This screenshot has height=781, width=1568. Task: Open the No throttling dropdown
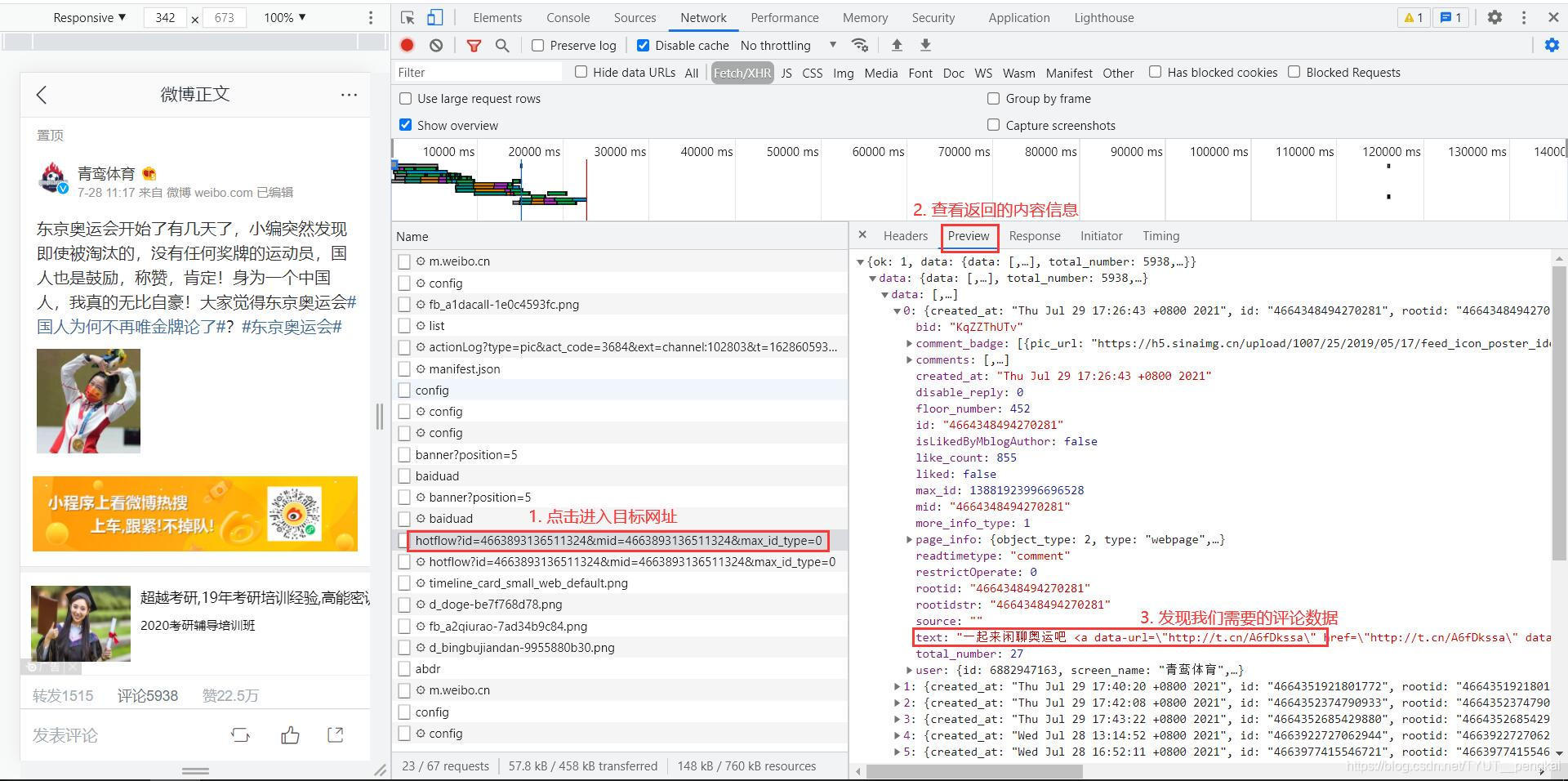click(x=788, y=46)
